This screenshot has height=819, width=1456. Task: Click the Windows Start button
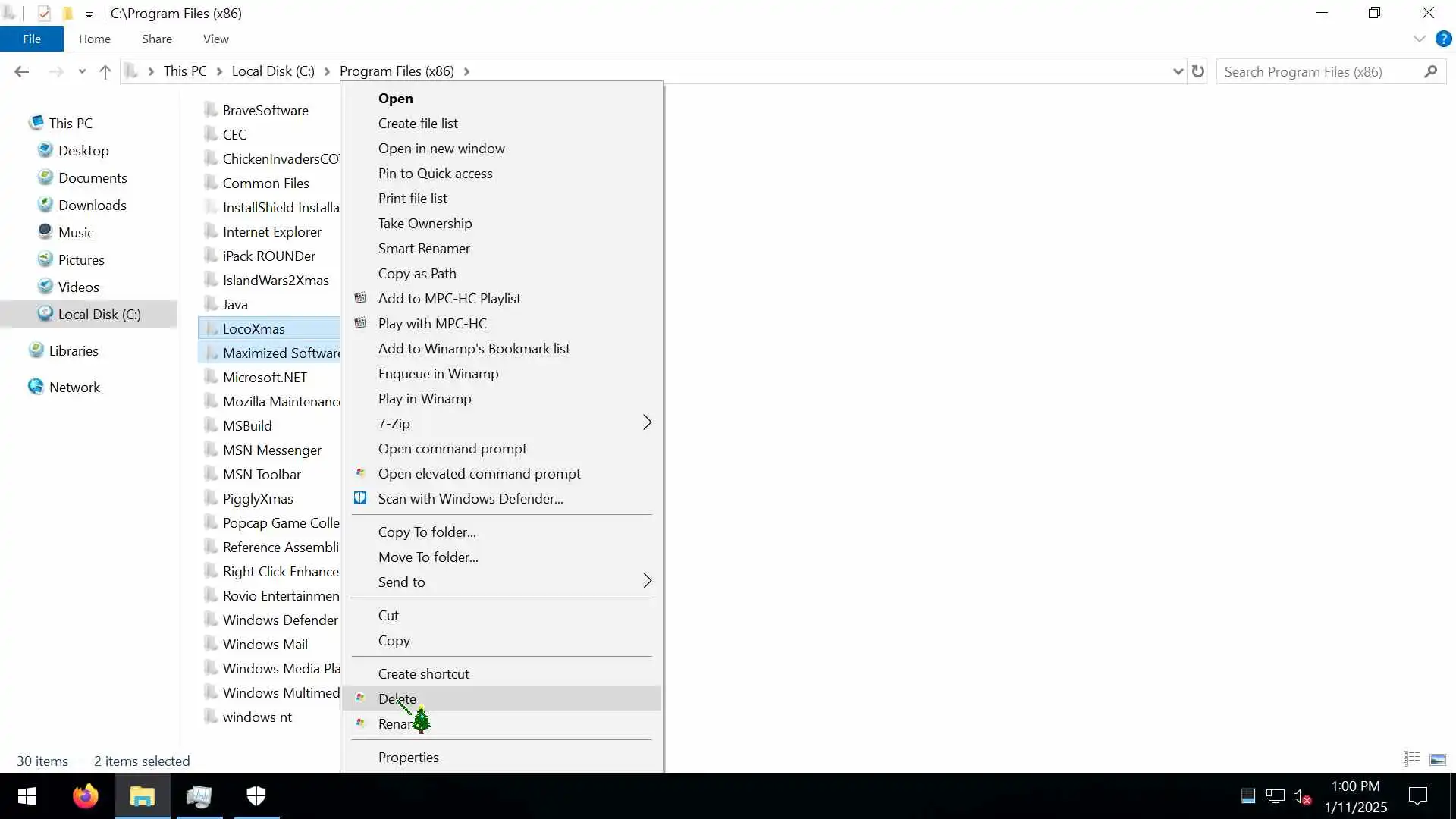[27, 796]
